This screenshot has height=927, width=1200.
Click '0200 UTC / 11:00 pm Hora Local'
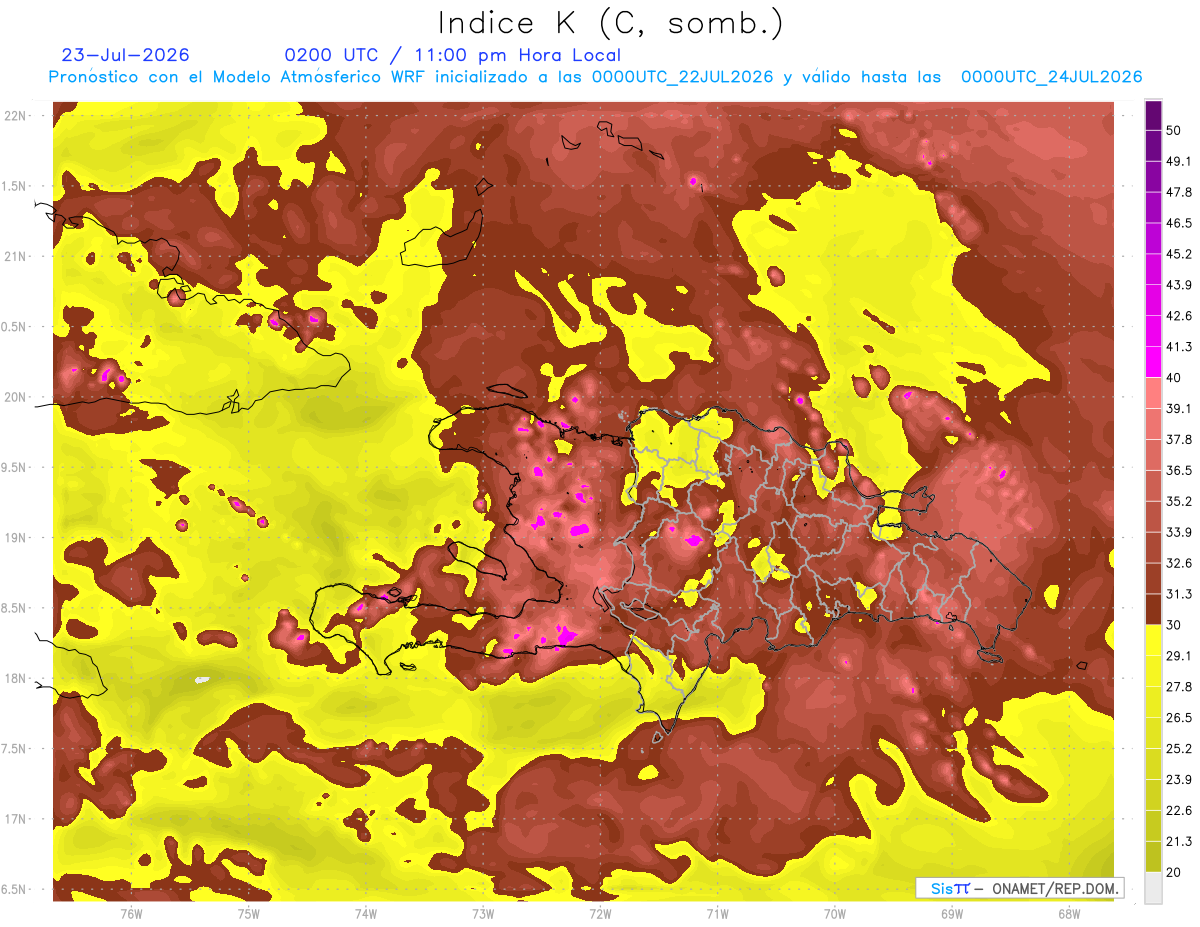pyautogui.click(x=452, y=55)
